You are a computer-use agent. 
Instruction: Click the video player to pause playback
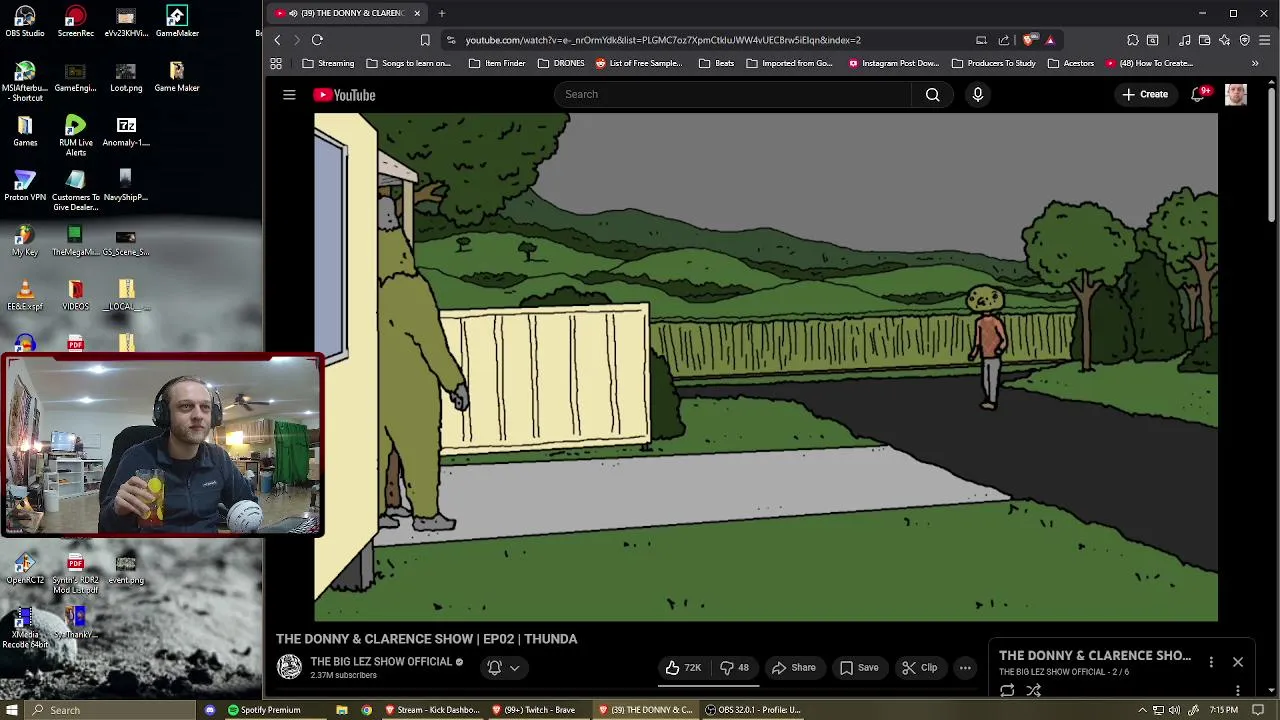tap(766, 367)
